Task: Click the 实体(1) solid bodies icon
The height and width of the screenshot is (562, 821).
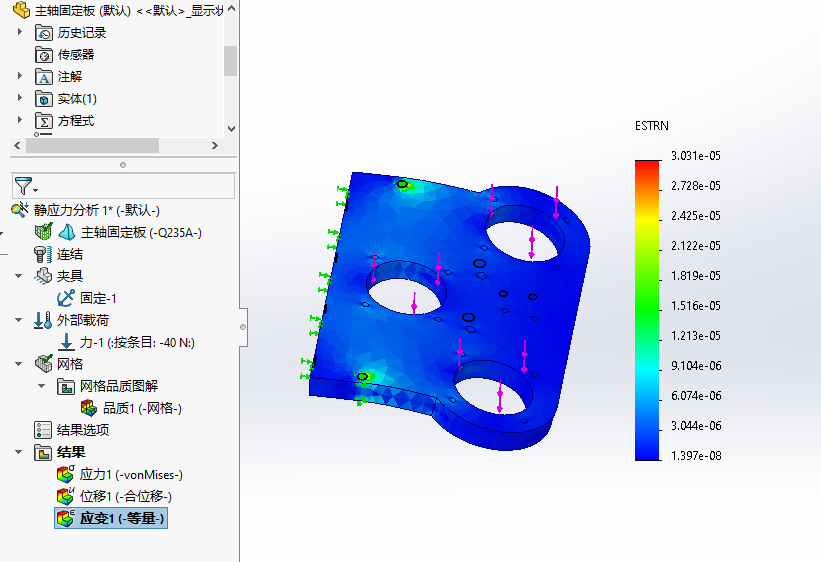Action: 44,99
